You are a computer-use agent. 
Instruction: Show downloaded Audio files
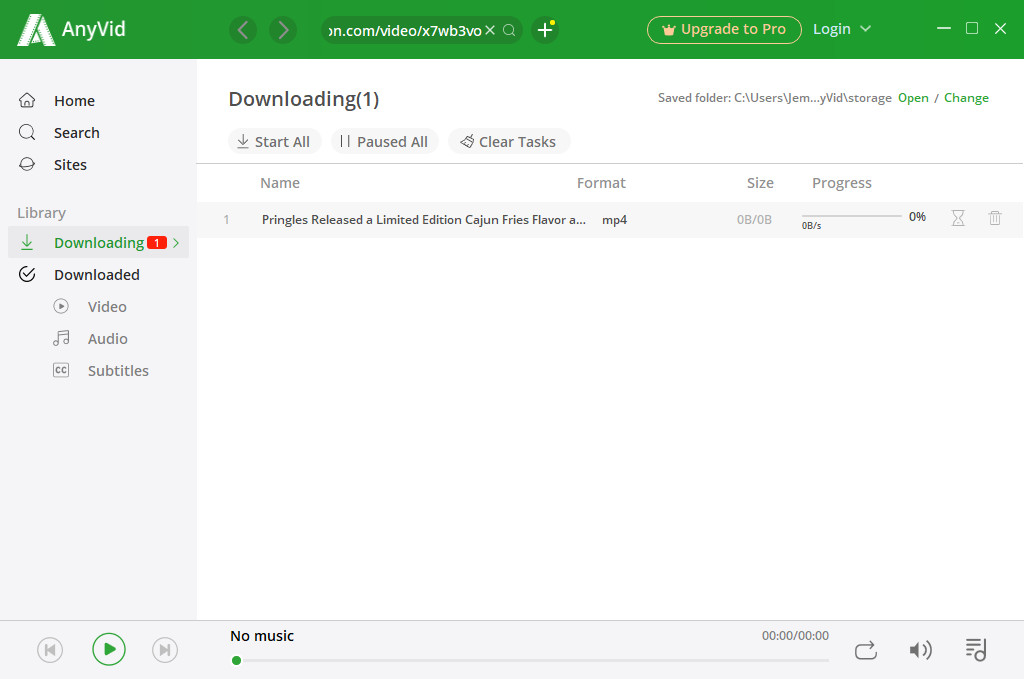point(108,338)
